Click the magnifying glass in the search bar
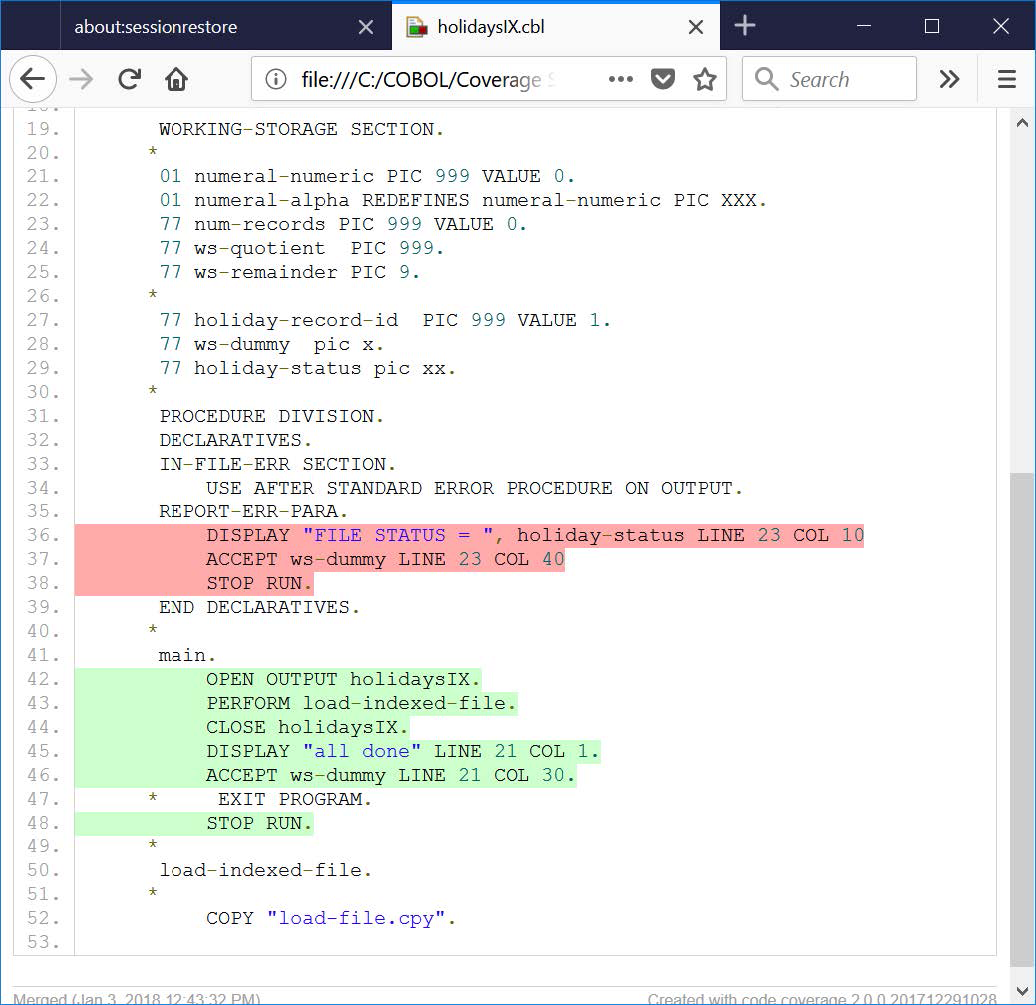The height and width of the screenshot is (1005, 1036). coord(766,78)
